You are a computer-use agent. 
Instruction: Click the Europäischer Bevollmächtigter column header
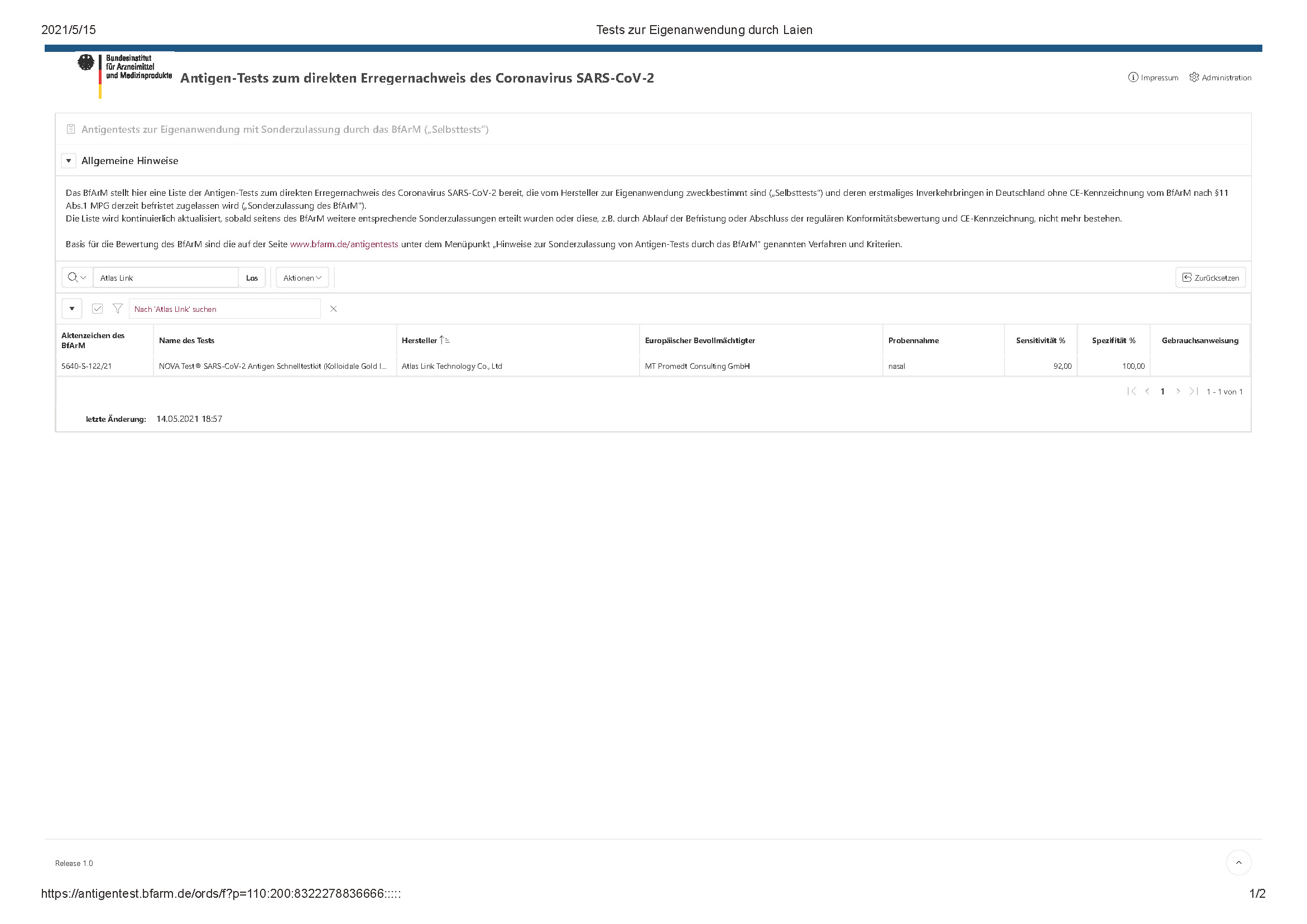[700, 340]
